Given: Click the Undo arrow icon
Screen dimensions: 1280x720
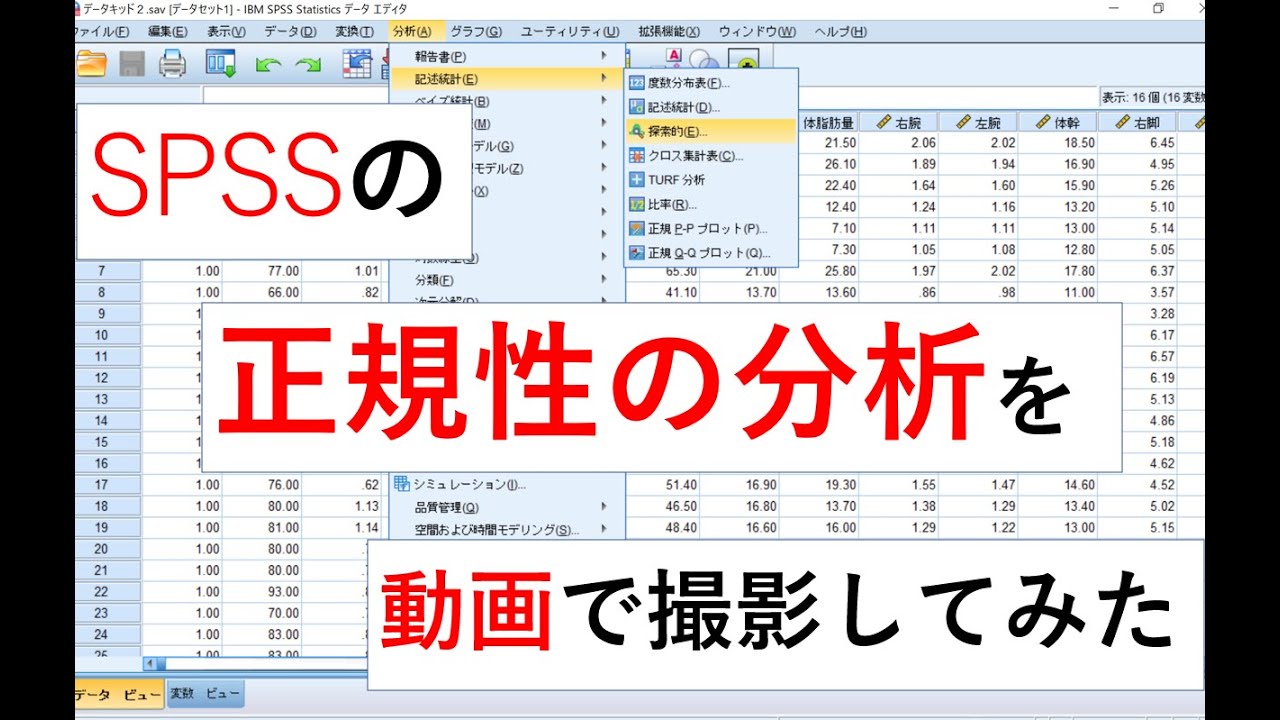Looking at the screenshot, I should (x=268, y=64).
